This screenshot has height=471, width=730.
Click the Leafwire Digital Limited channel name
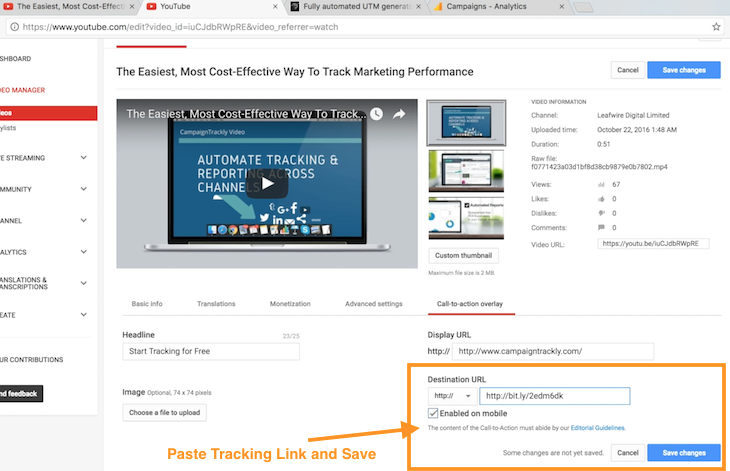(633, 115)
